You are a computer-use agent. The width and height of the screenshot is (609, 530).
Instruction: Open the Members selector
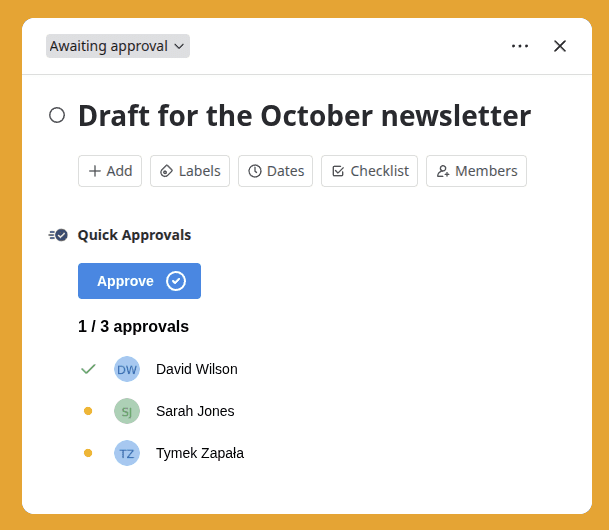(476, 171)
